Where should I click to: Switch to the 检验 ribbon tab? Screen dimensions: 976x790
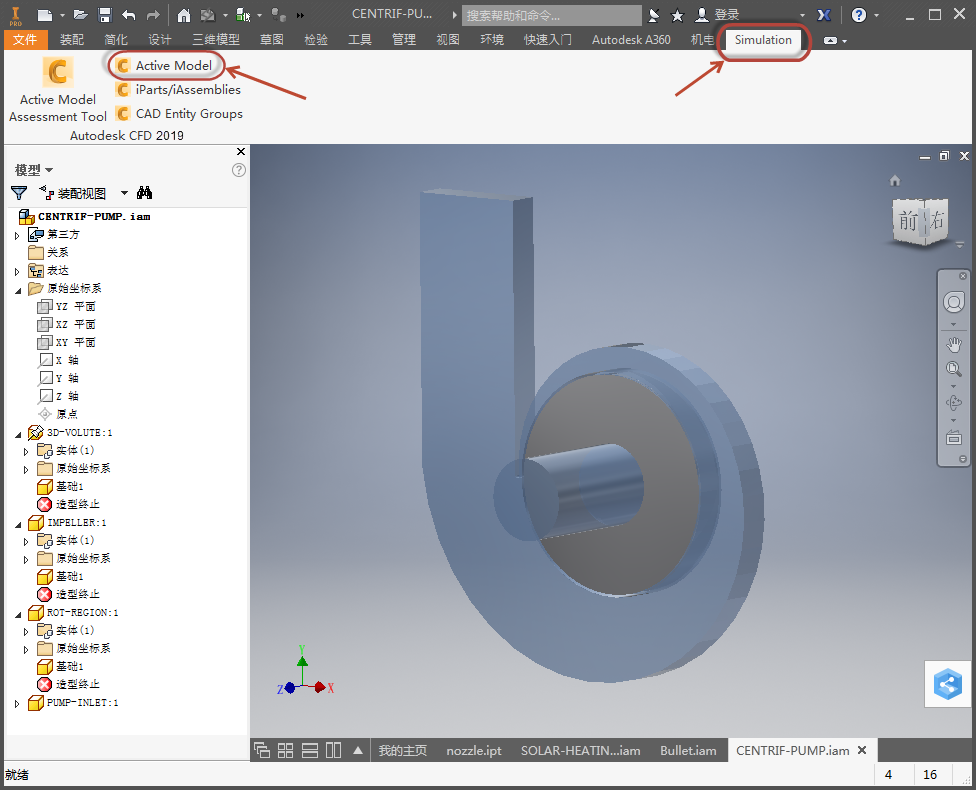point(316,40)
